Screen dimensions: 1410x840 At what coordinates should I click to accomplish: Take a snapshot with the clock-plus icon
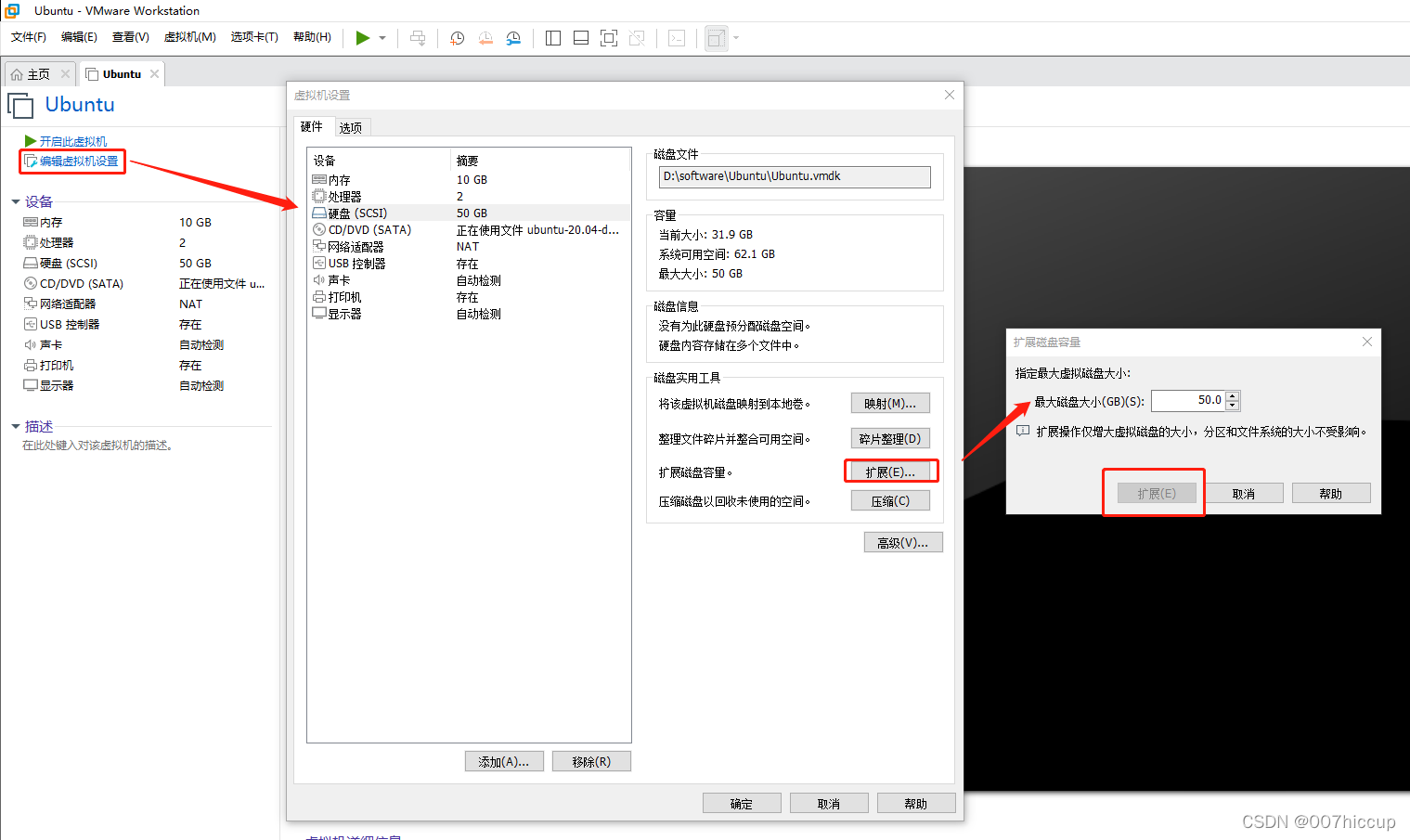point(458,38)
